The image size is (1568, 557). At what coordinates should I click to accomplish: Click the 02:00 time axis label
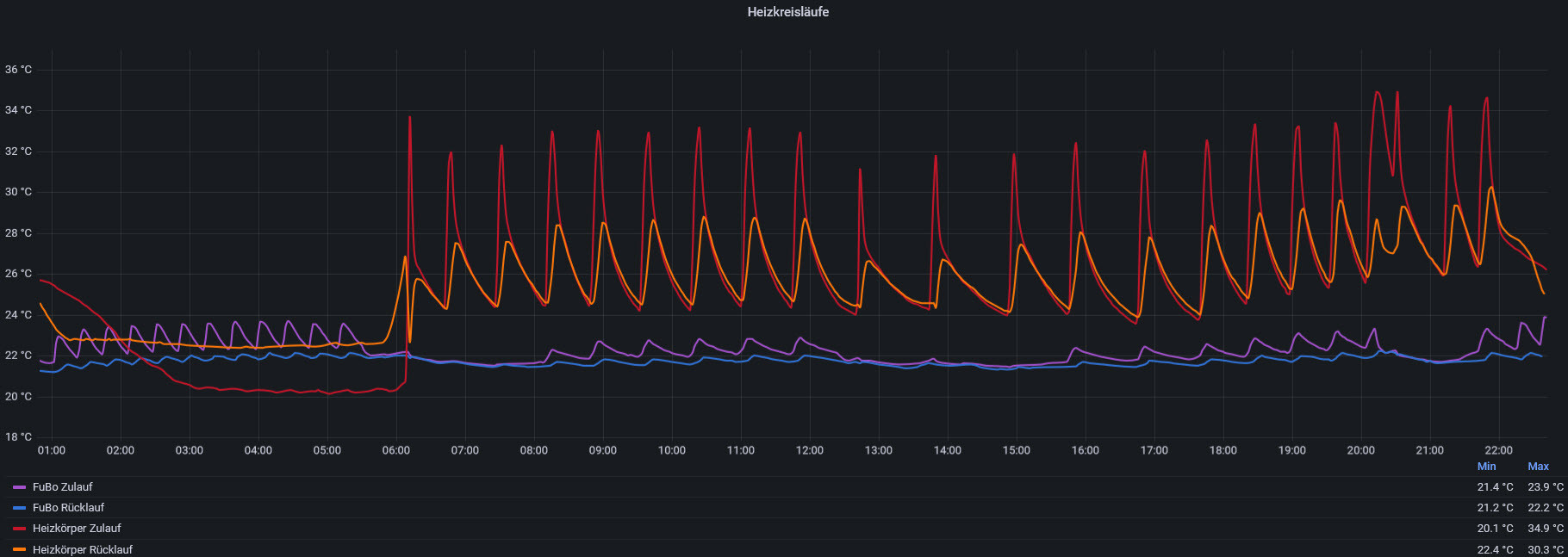121,450
